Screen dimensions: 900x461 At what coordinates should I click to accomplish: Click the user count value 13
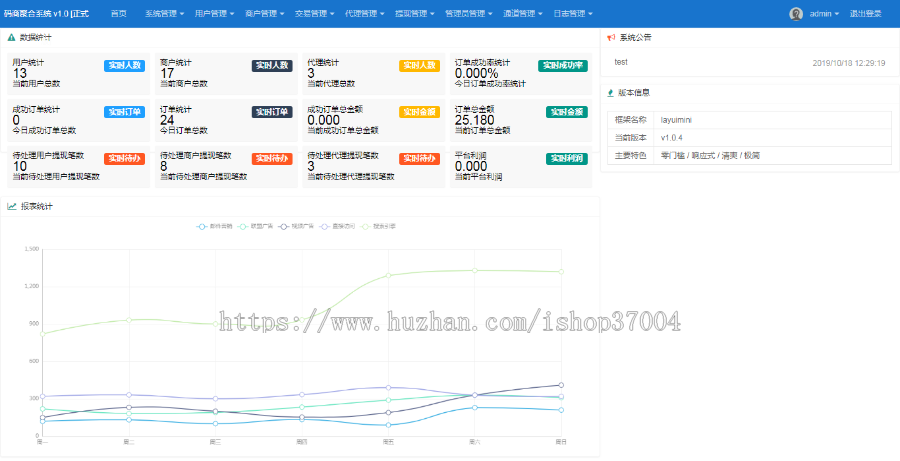pos(20,73)
